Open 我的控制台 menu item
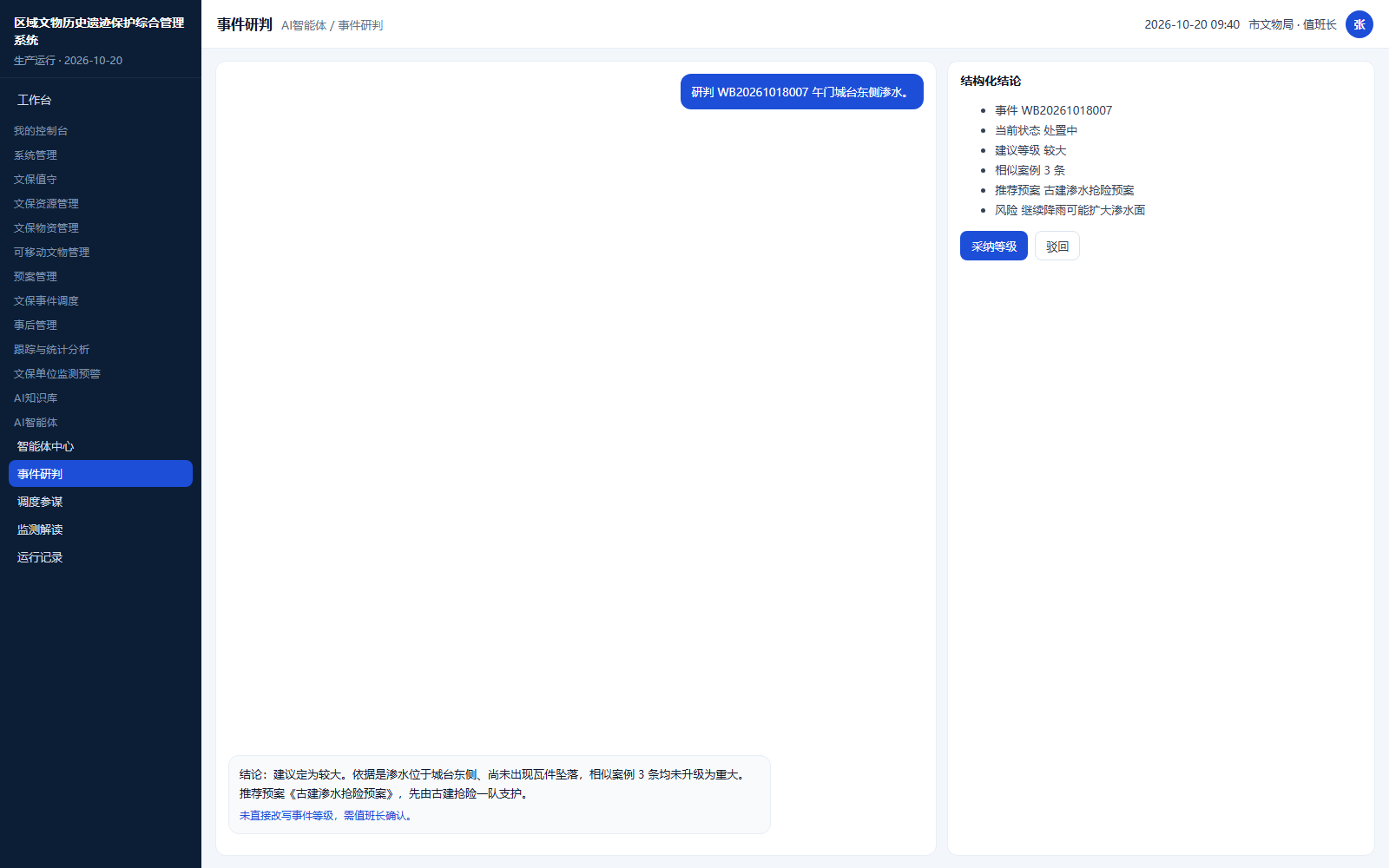The height and width of the screenshot is (868, 1389). [41, 131]
